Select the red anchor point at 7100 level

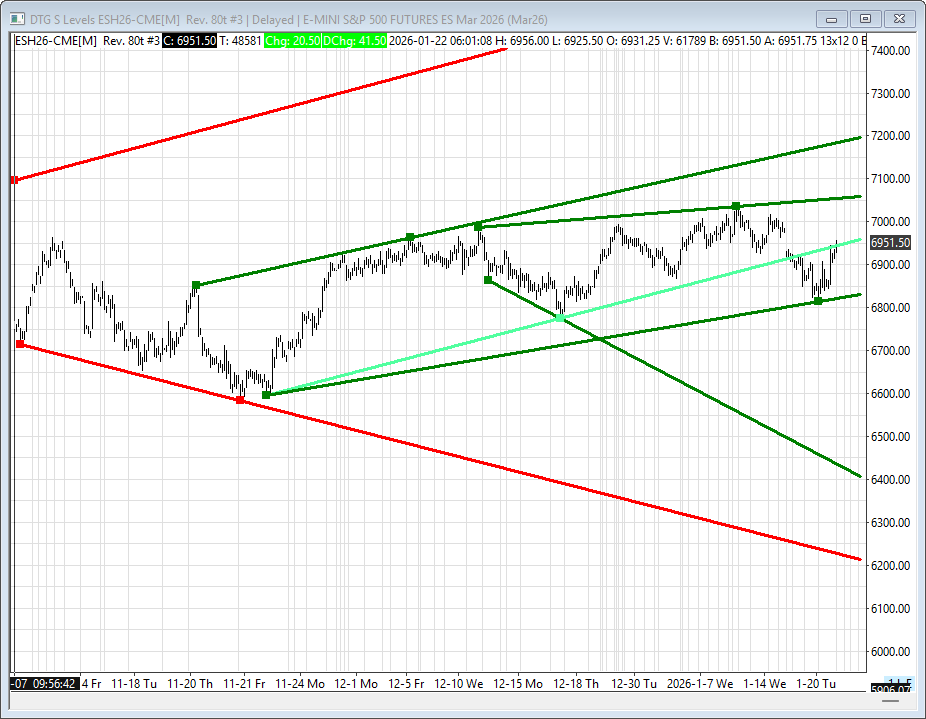pyautogui.click(x=14, y=180)
